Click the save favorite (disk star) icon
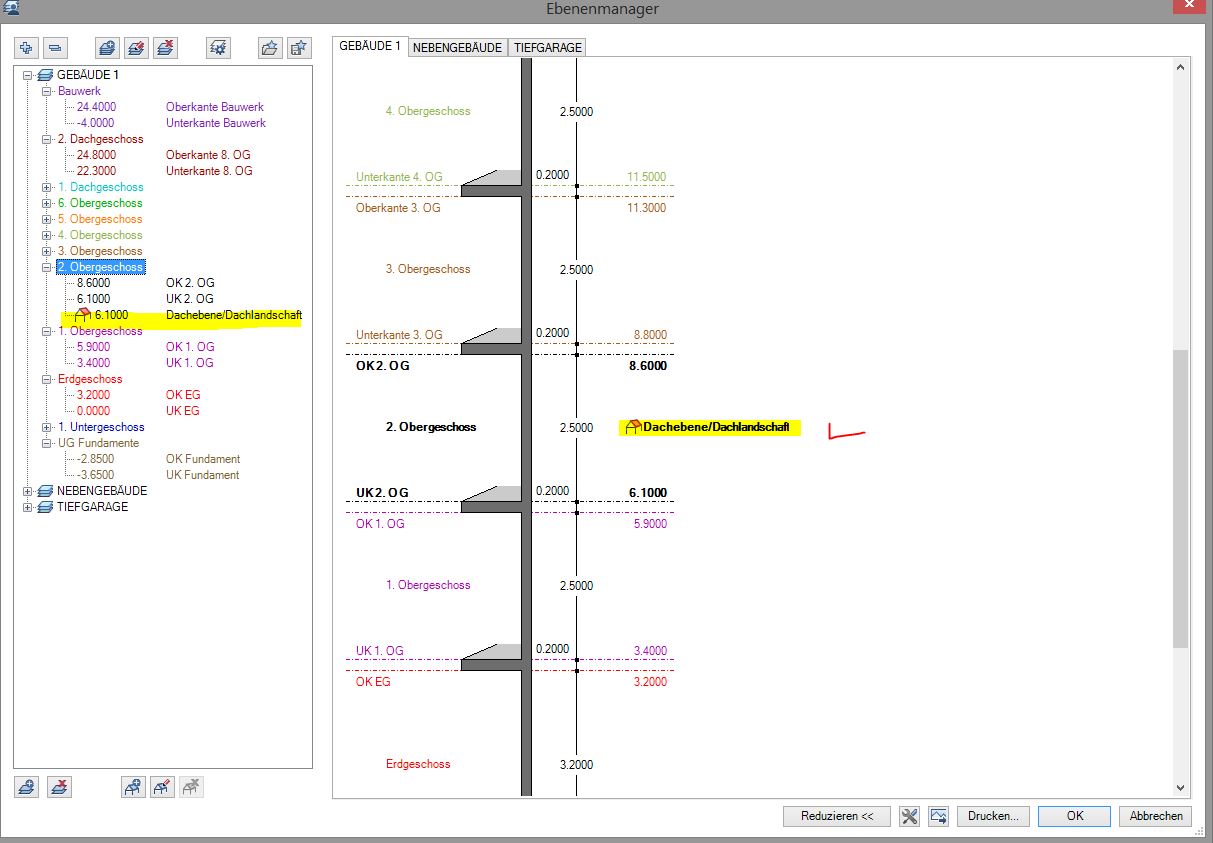The image size is (1213, 843). (298, 47)
